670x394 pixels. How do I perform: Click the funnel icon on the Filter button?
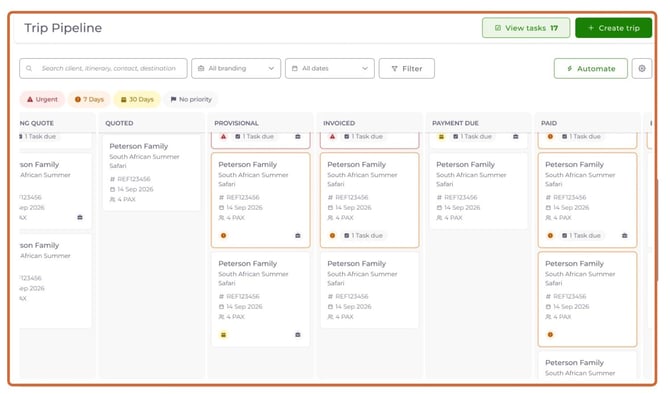coord(394,68)
